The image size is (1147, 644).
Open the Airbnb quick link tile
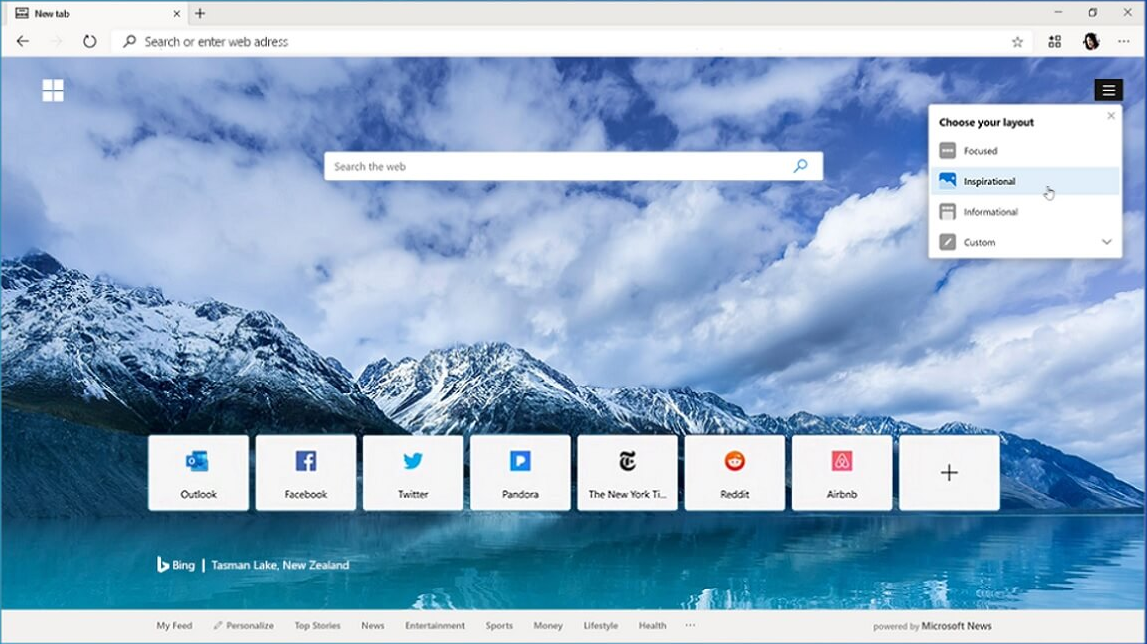point(842,473)
